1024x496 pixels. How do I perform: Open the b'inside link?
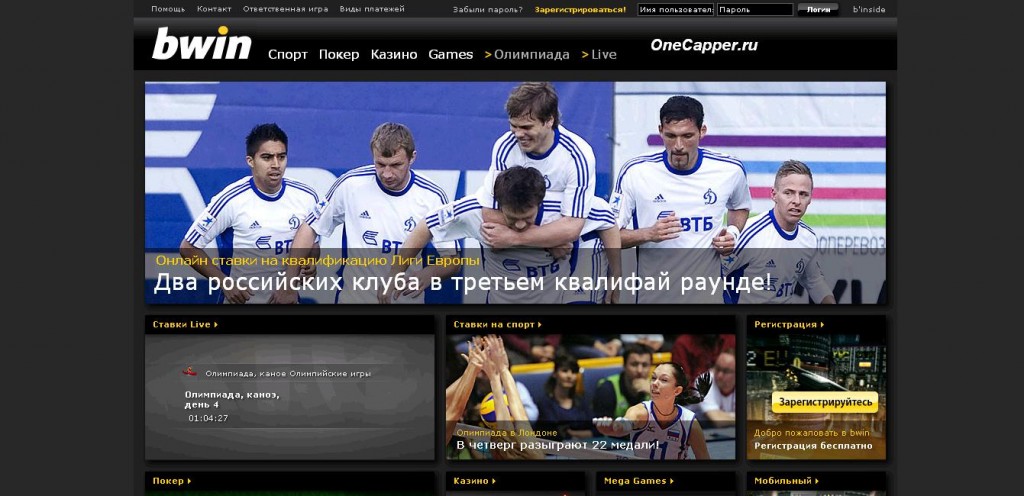(869, 10)
